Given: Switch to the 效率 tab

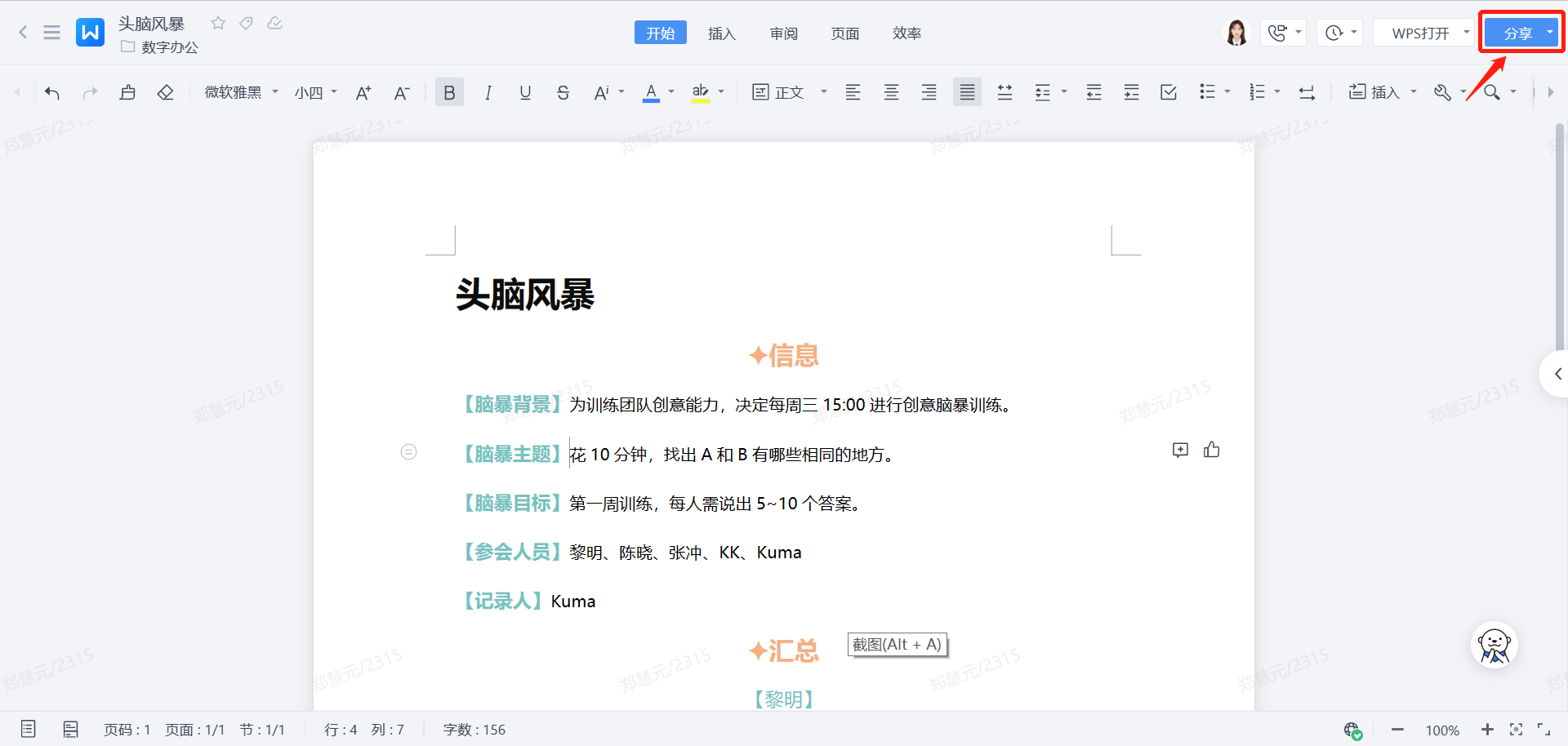Looking at the screenshot, I should (x=906, y=33).
